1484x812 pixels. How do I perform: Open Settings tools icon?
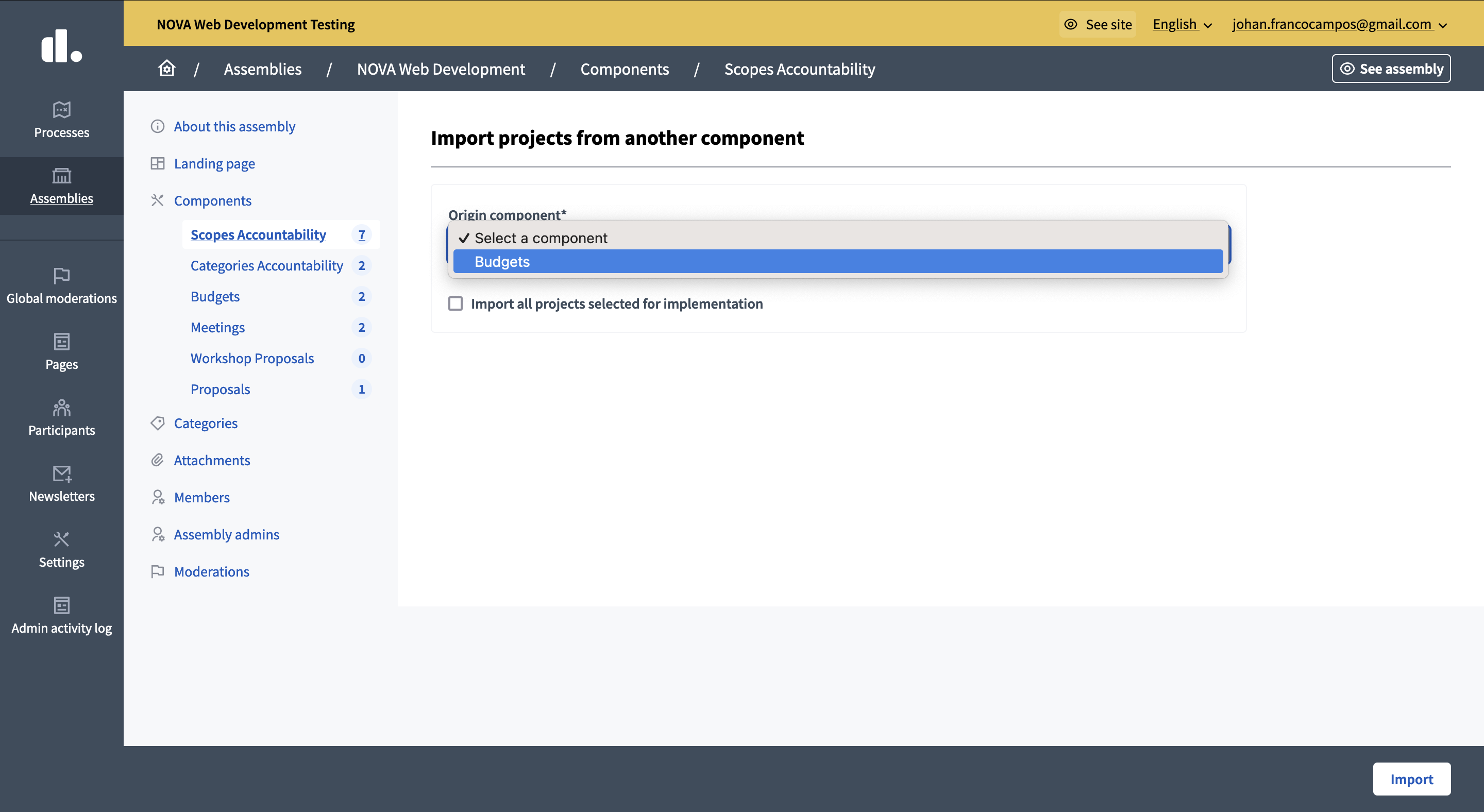(x=62, y=539)
